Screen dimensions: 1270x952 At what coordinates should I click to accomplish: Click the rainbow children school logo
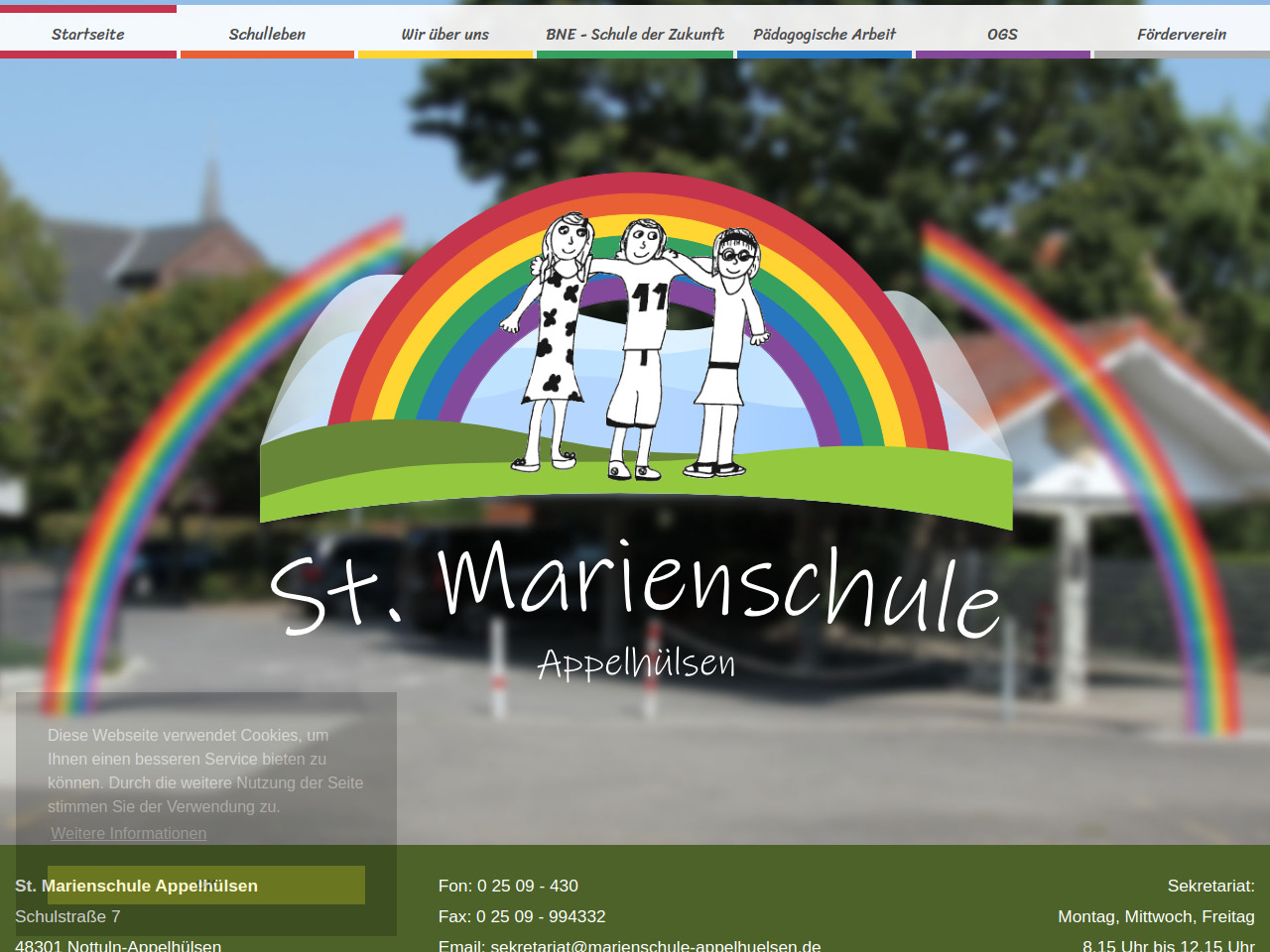tap(636, 347)
